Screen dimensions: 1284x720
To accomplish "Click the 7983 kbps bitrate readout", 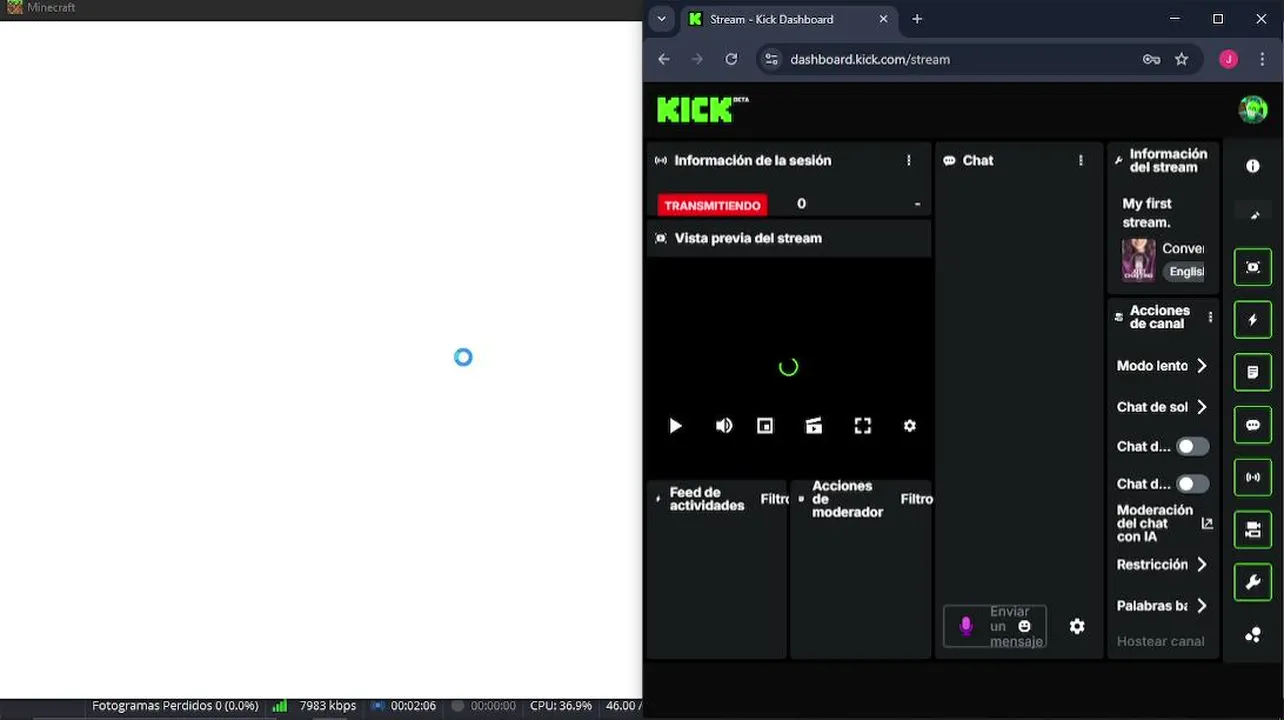I will point(328,706).
